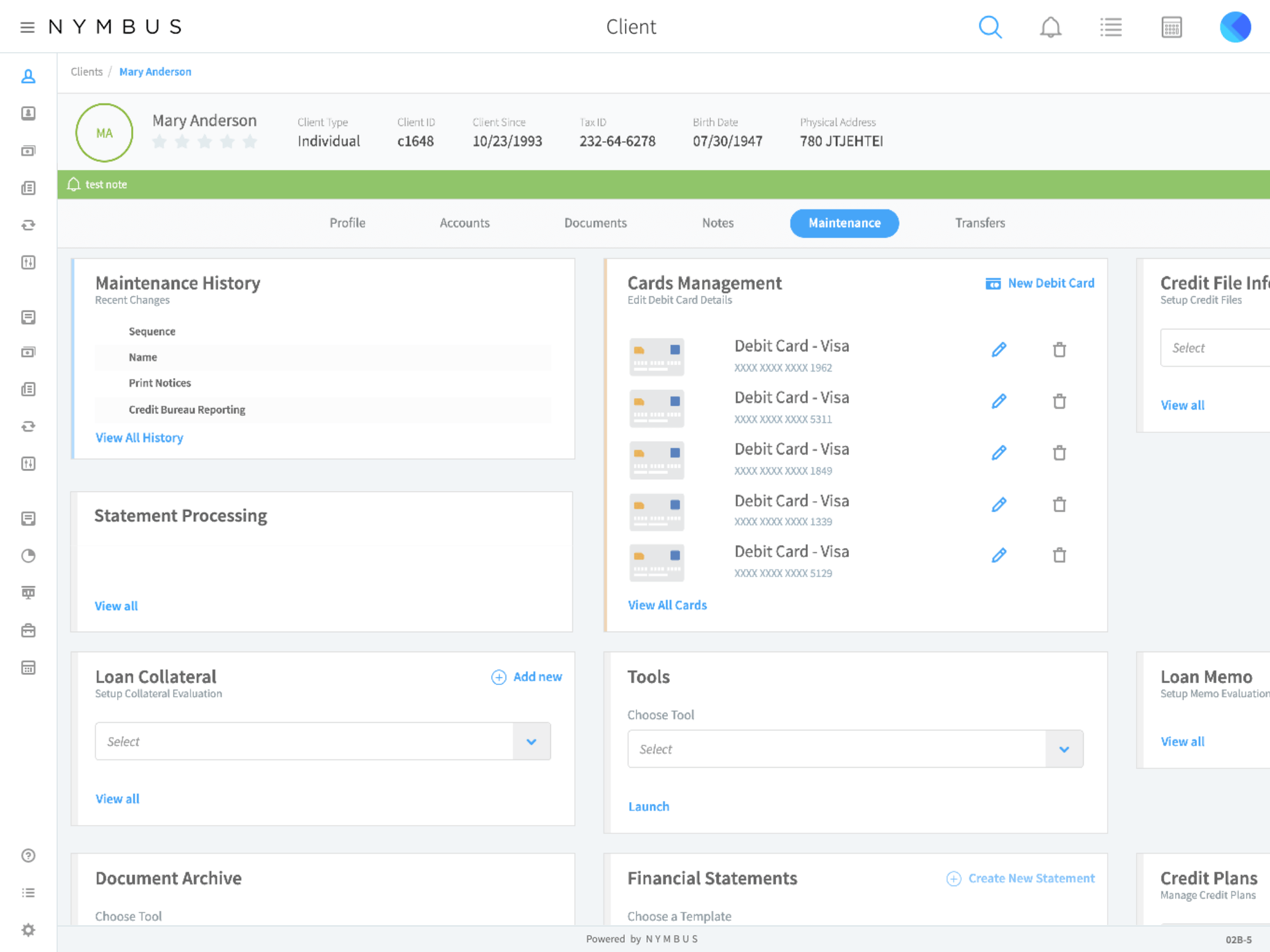This screenshot has height=952, width=1270.
Task: Open the search magnifier in header
Action: coord(990,27)
